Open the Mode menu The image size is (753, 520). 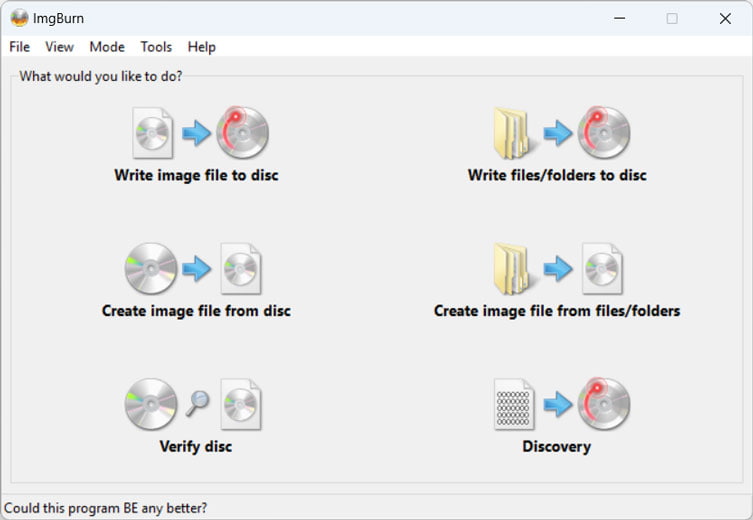point(107,47)
